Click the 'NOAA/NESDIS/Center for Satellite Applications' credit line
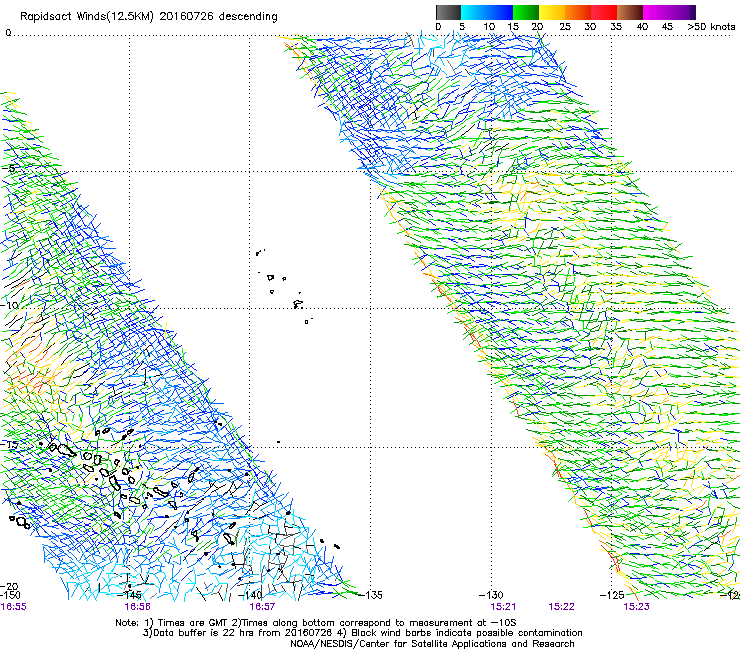Viewport: 740px width, 650px height. point(432,643)
